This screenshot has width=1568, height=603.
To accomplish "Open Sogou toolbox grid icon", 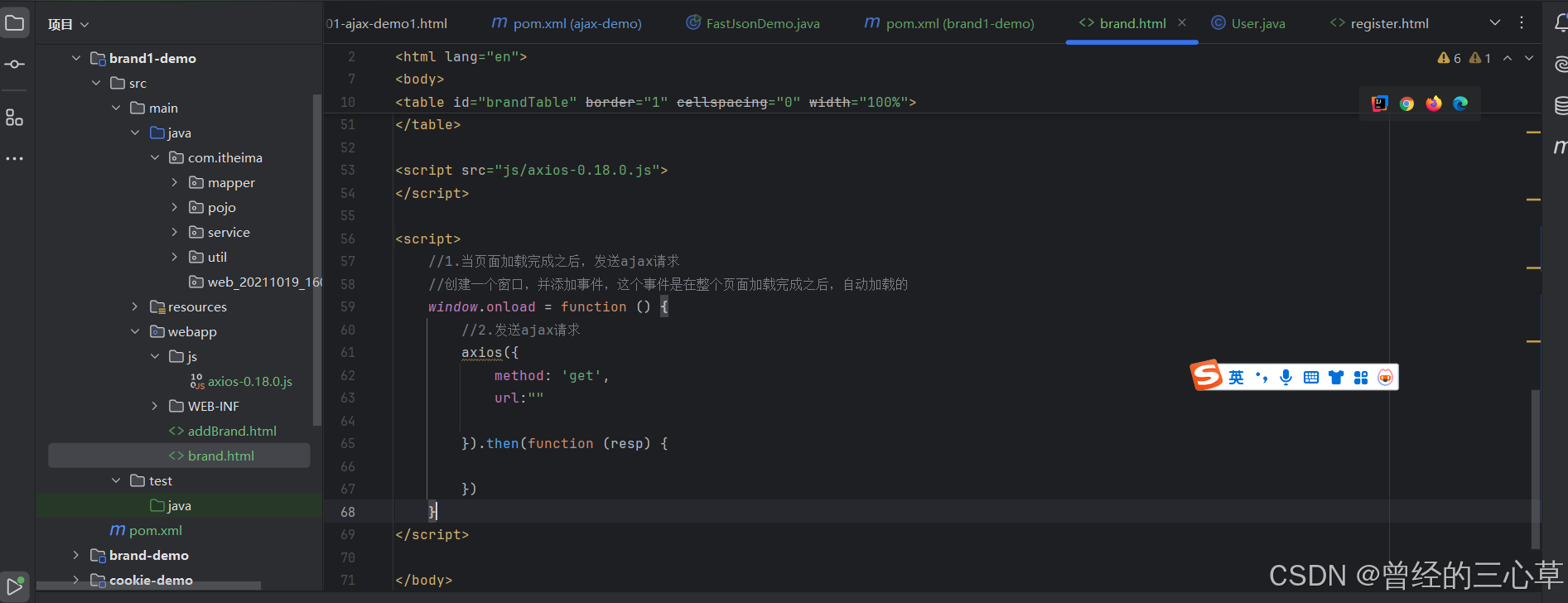I will pos(1360,378).
